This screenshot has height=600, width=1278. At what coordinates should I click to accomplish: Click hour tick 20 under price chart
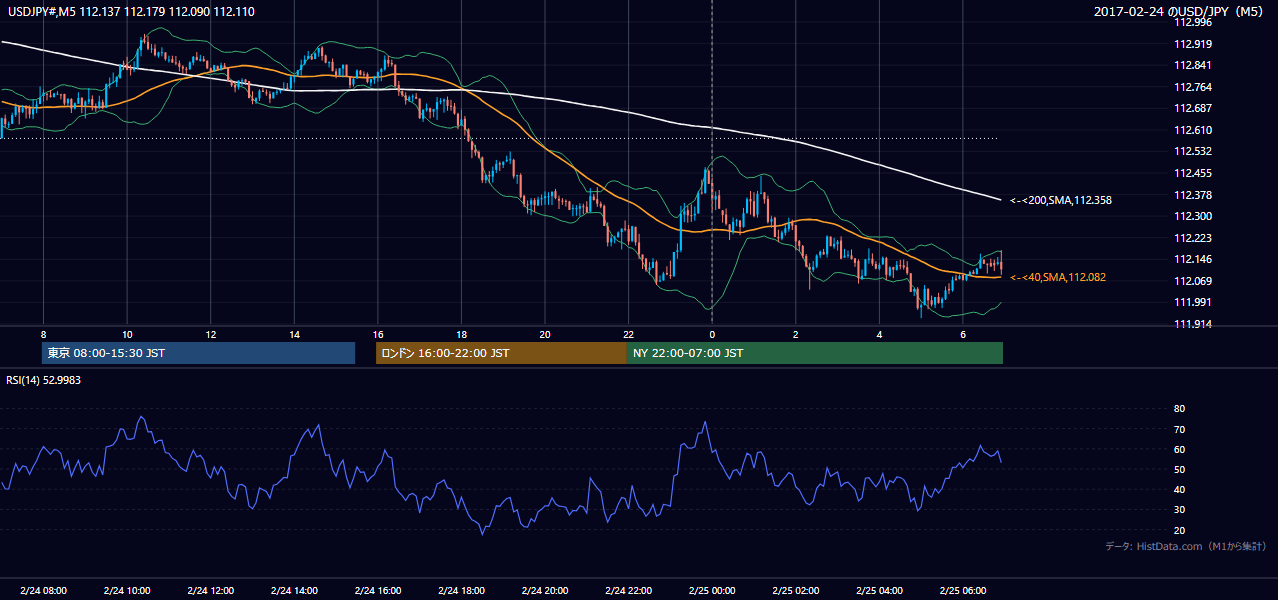click(544, 334)
